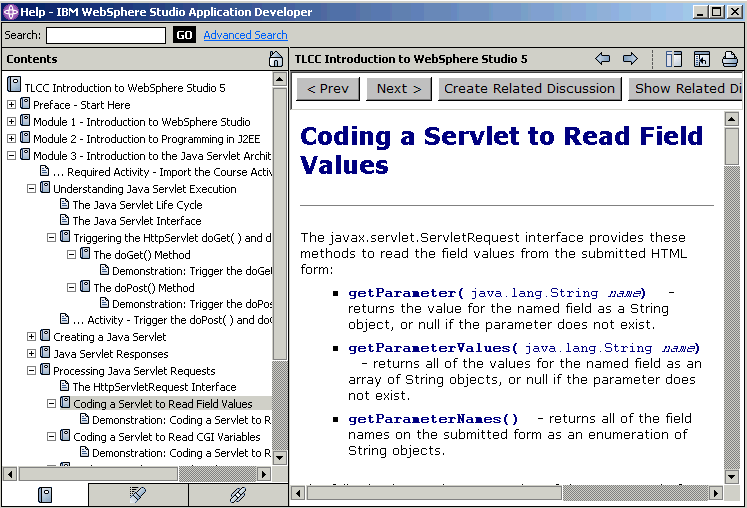Collapse Processing Java Servlet Requests node
Viewport: 747px width, 508px height.
point(31,370)
